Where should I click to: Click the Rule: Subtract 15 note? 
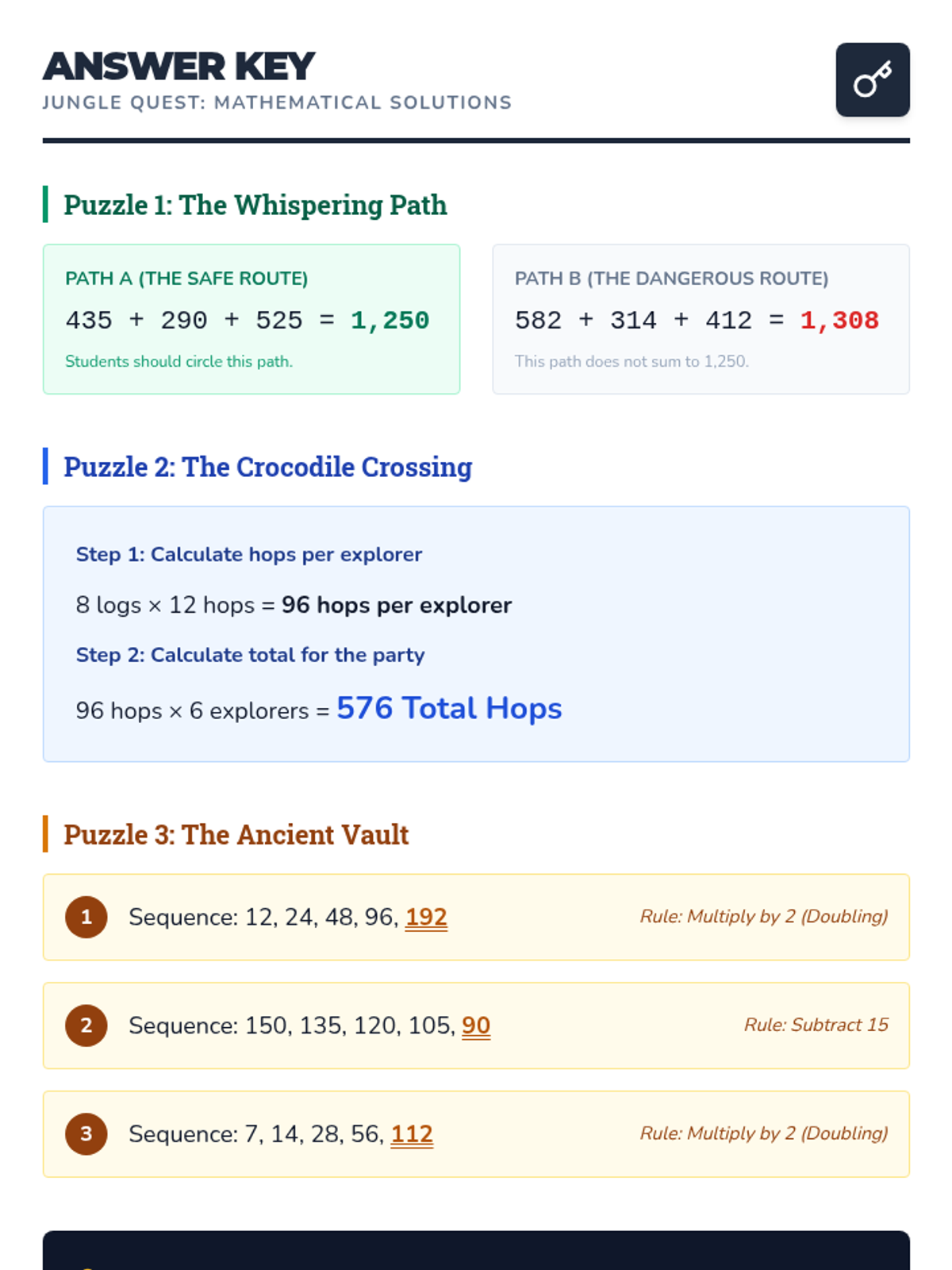click(x=816, y=1025)
